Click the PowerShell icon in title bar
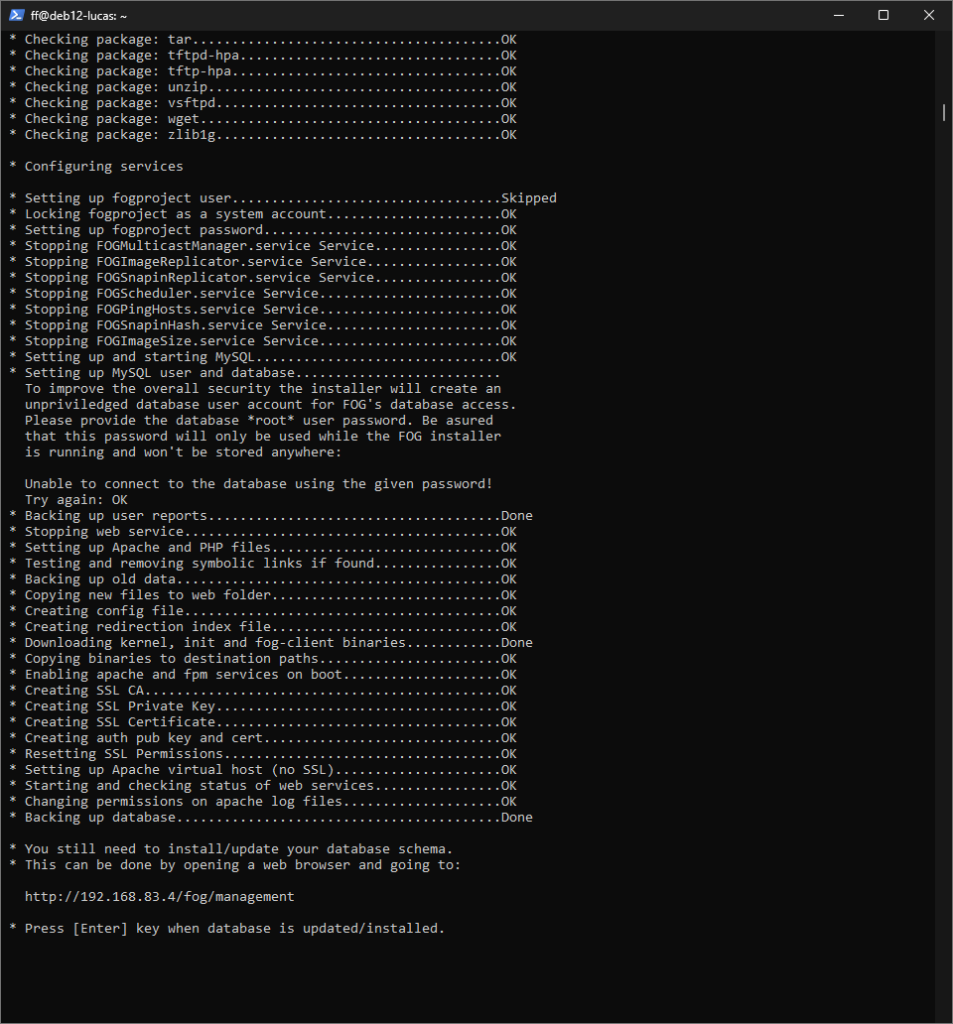Viewport: 953px width, 1024px height. coord(17,15)
